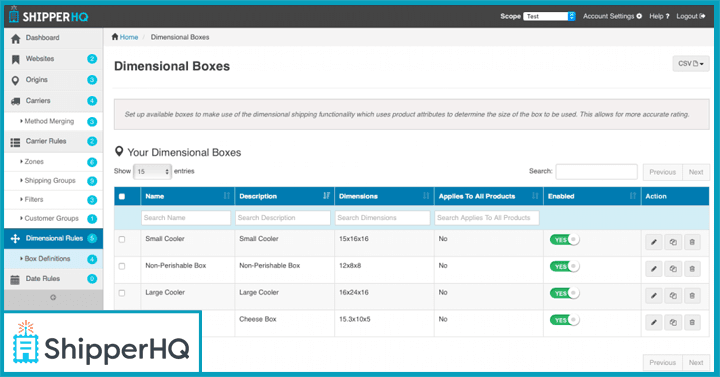Click the Carriers truck icon
The width and height of the screenshot is (720, 377).
16,101
